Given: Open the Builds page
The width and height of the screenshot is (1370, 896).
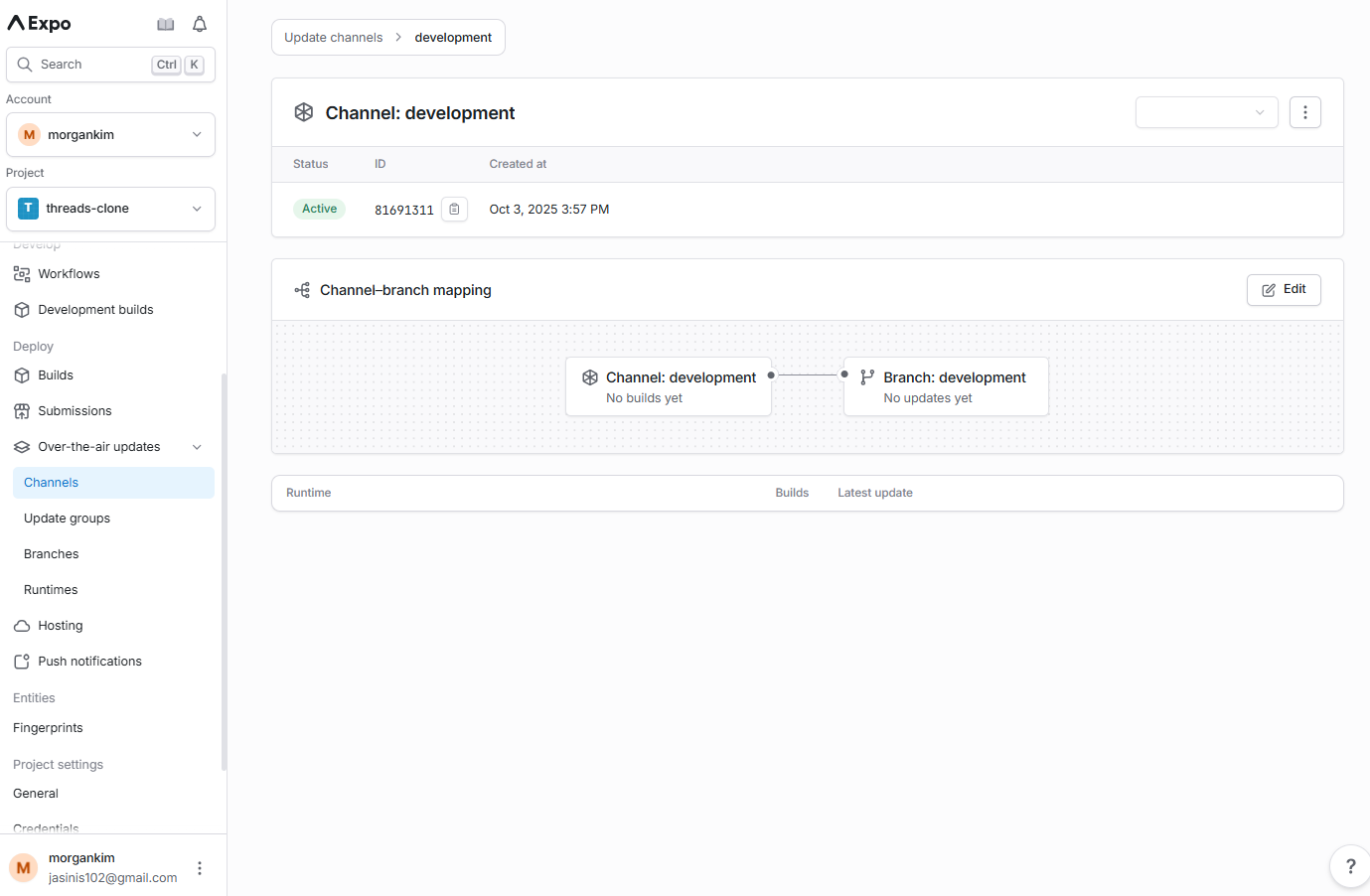Looking at the screenshot, I should click(x=56, y=375).
